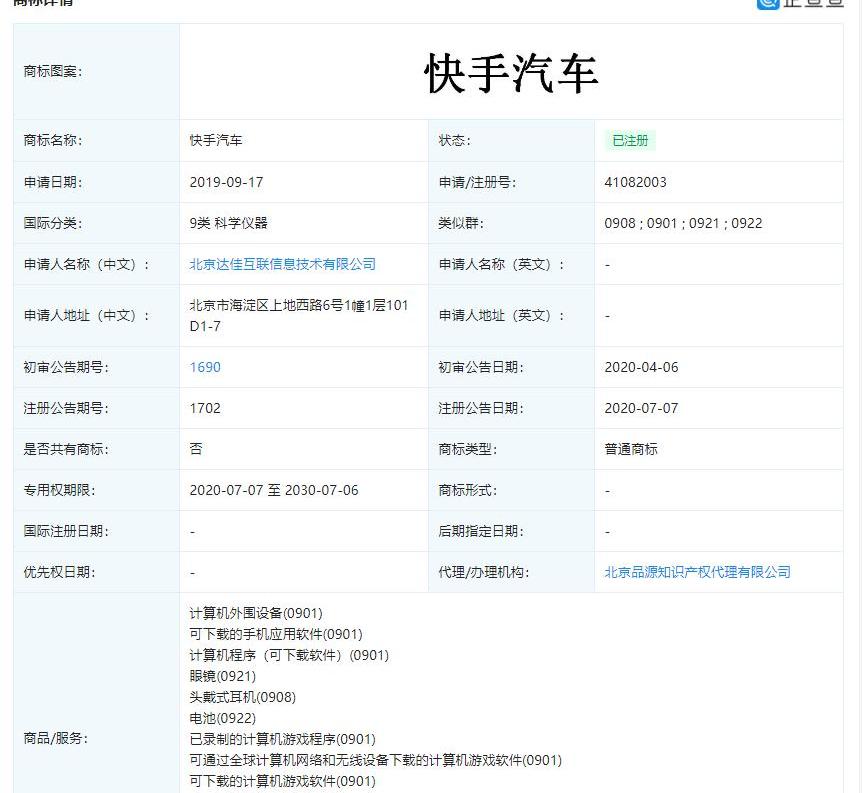Click the green 已注册 status badge

point(629,141)
